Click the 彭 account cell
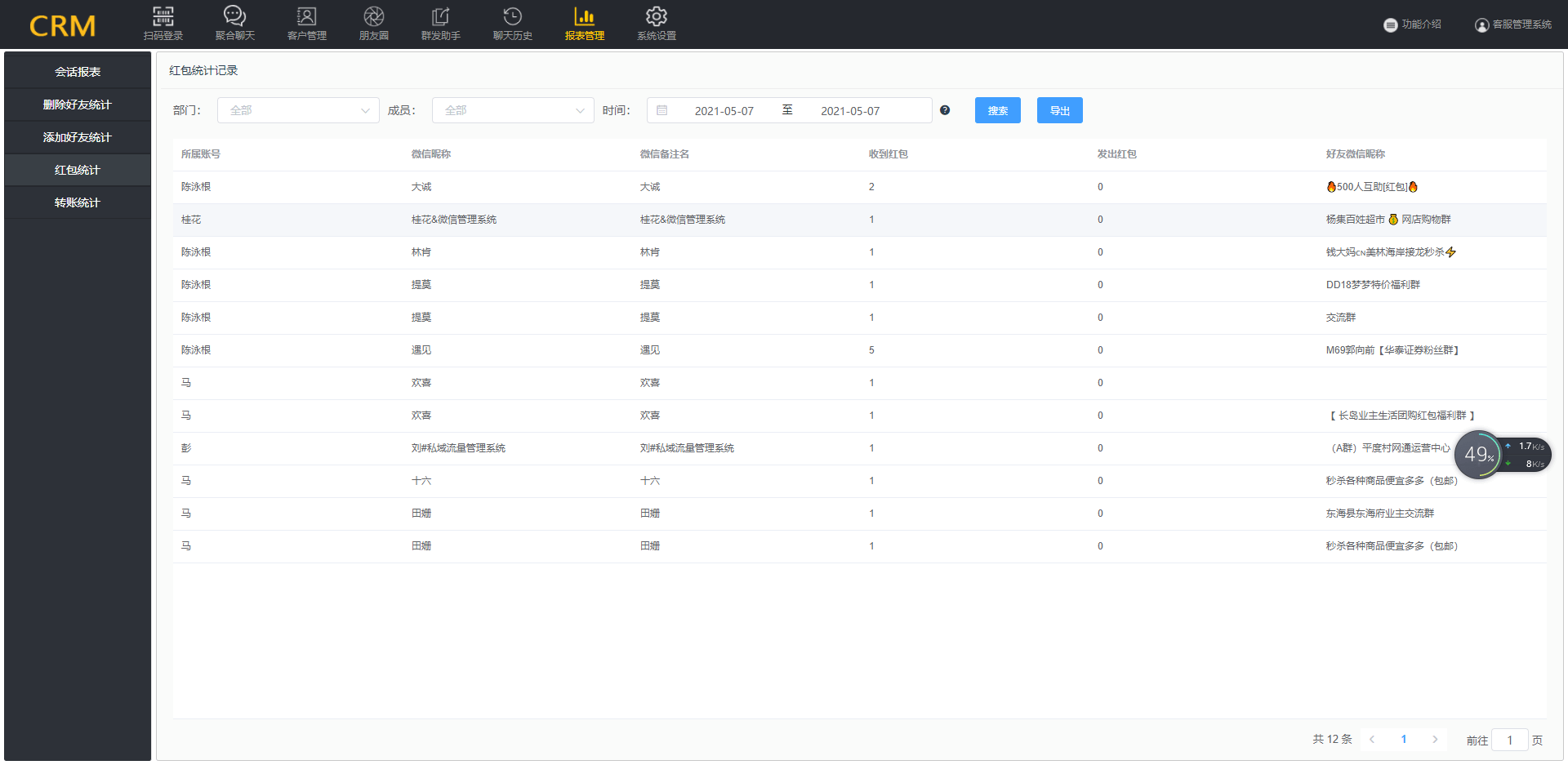 click(186, 448)
